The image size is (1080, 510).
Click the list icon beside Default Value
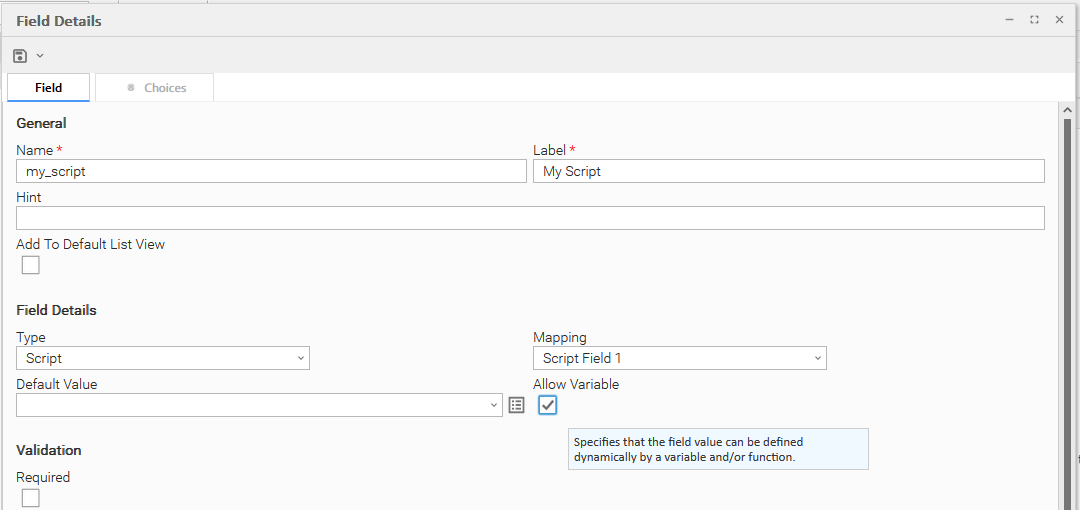pyautogui.click(x=516, y=405)
